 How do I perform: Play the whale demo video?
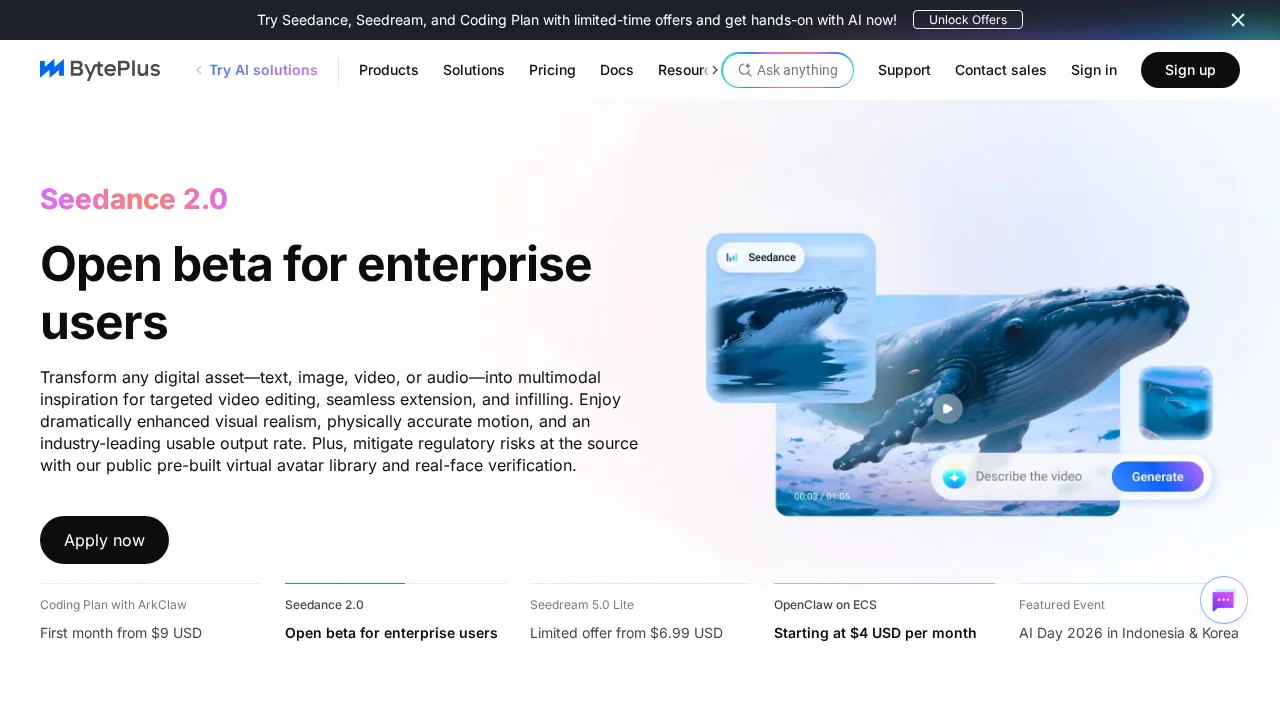(947, 409)
